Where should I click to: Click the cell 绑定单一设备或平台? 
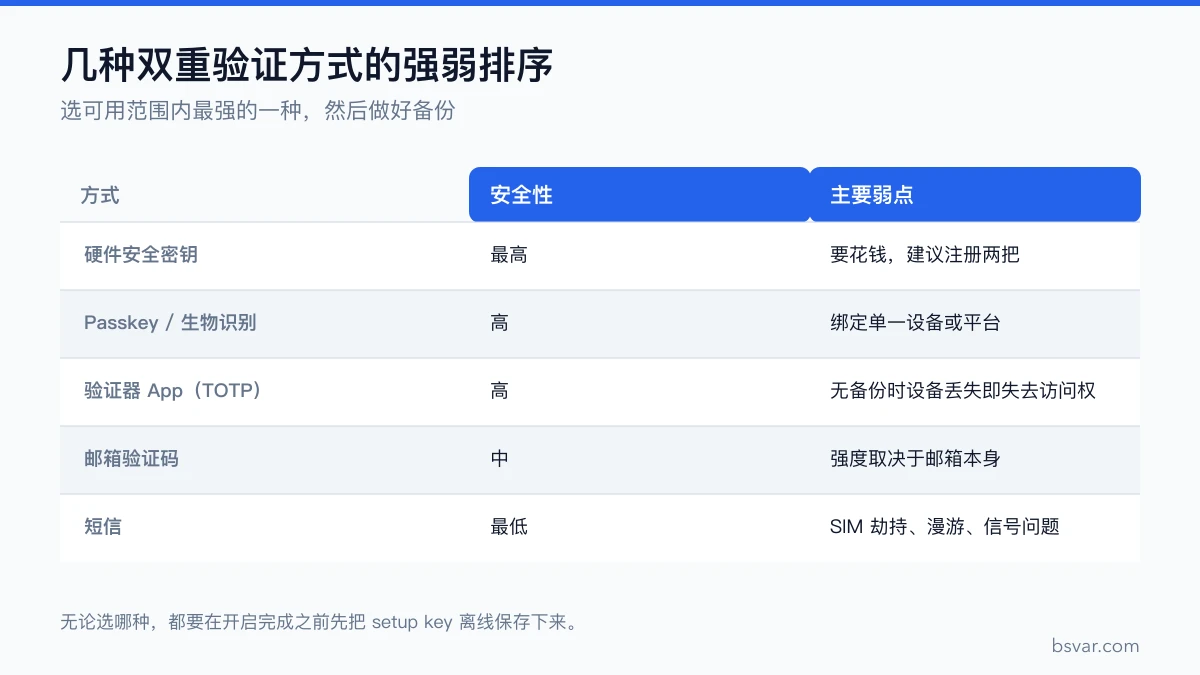pyautogui.click(x=915, y=323)
